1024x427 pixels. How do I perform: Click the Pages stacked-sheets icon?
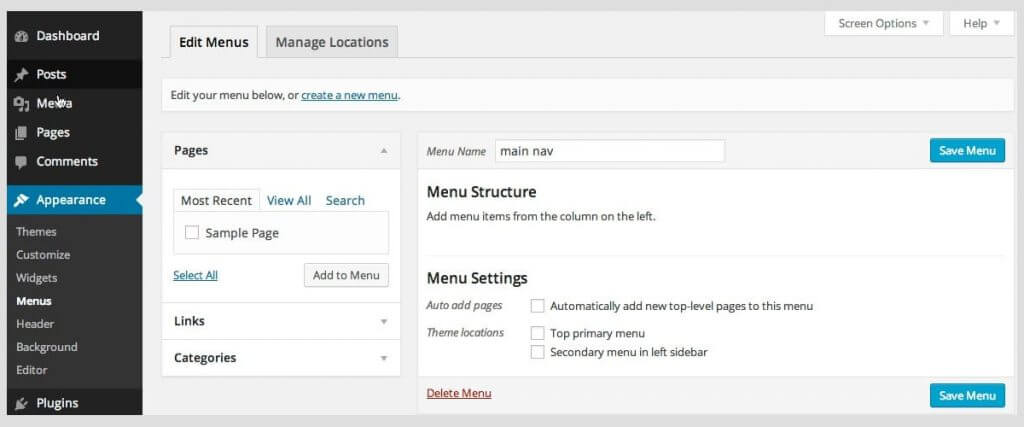coord(22,133)
